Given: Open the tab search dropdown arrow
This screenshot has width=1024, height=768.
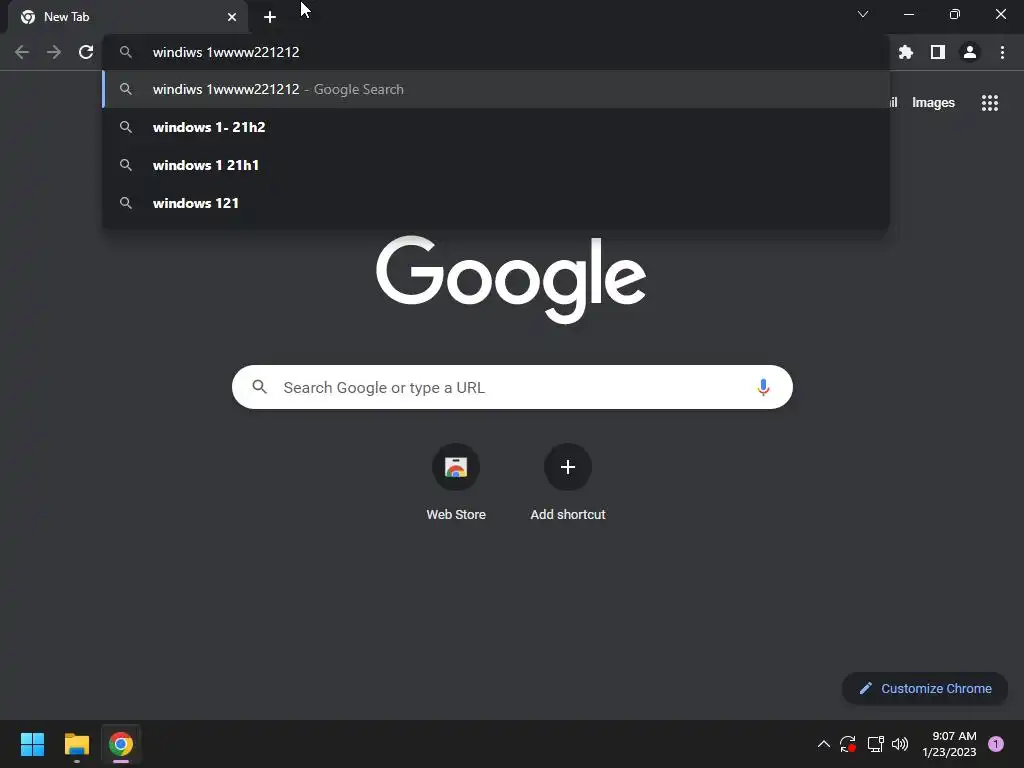Looking at the screenshot, I should pyautogui.click(x=863, y=14).
